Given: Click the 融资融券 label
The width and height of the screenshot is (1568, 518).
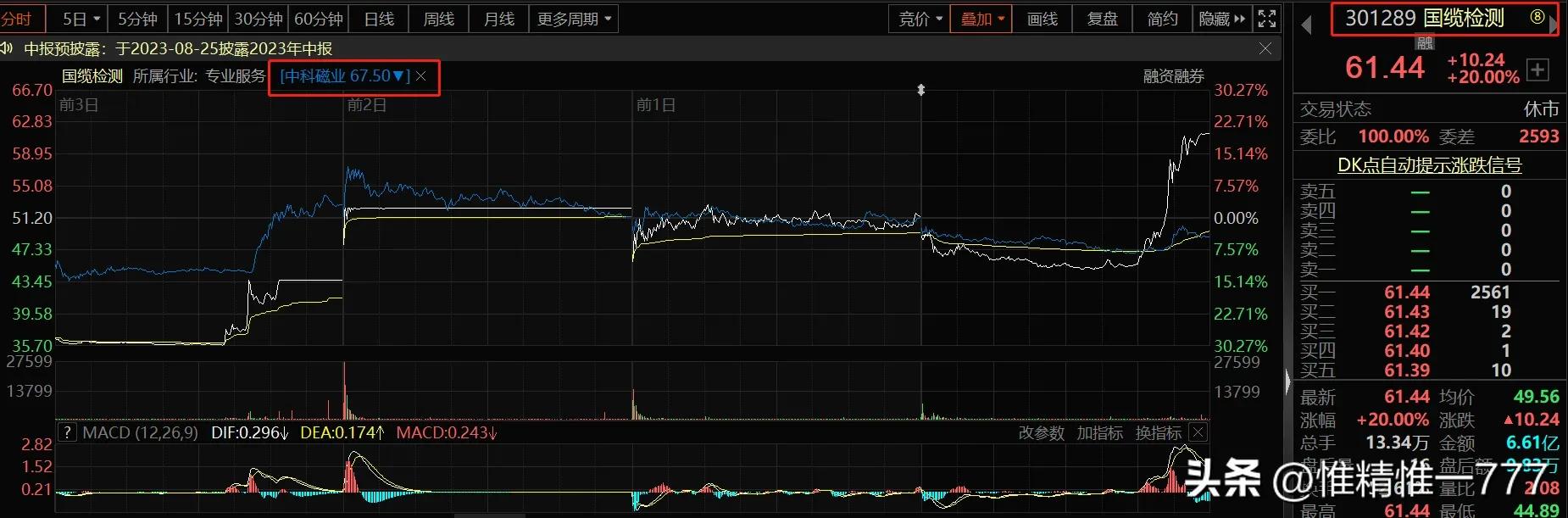Looking at the screenshot, I should (1174, 76).
